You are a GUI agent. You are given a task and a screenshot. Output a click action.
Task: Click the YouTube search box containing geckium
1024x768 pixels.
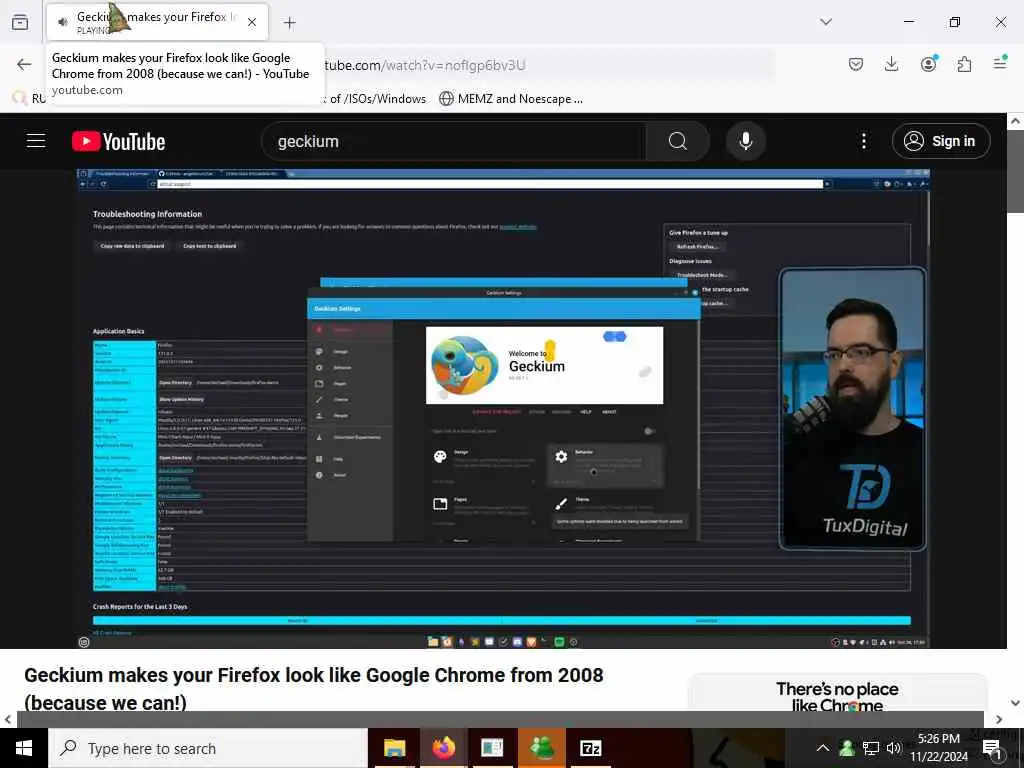(453, 141)
